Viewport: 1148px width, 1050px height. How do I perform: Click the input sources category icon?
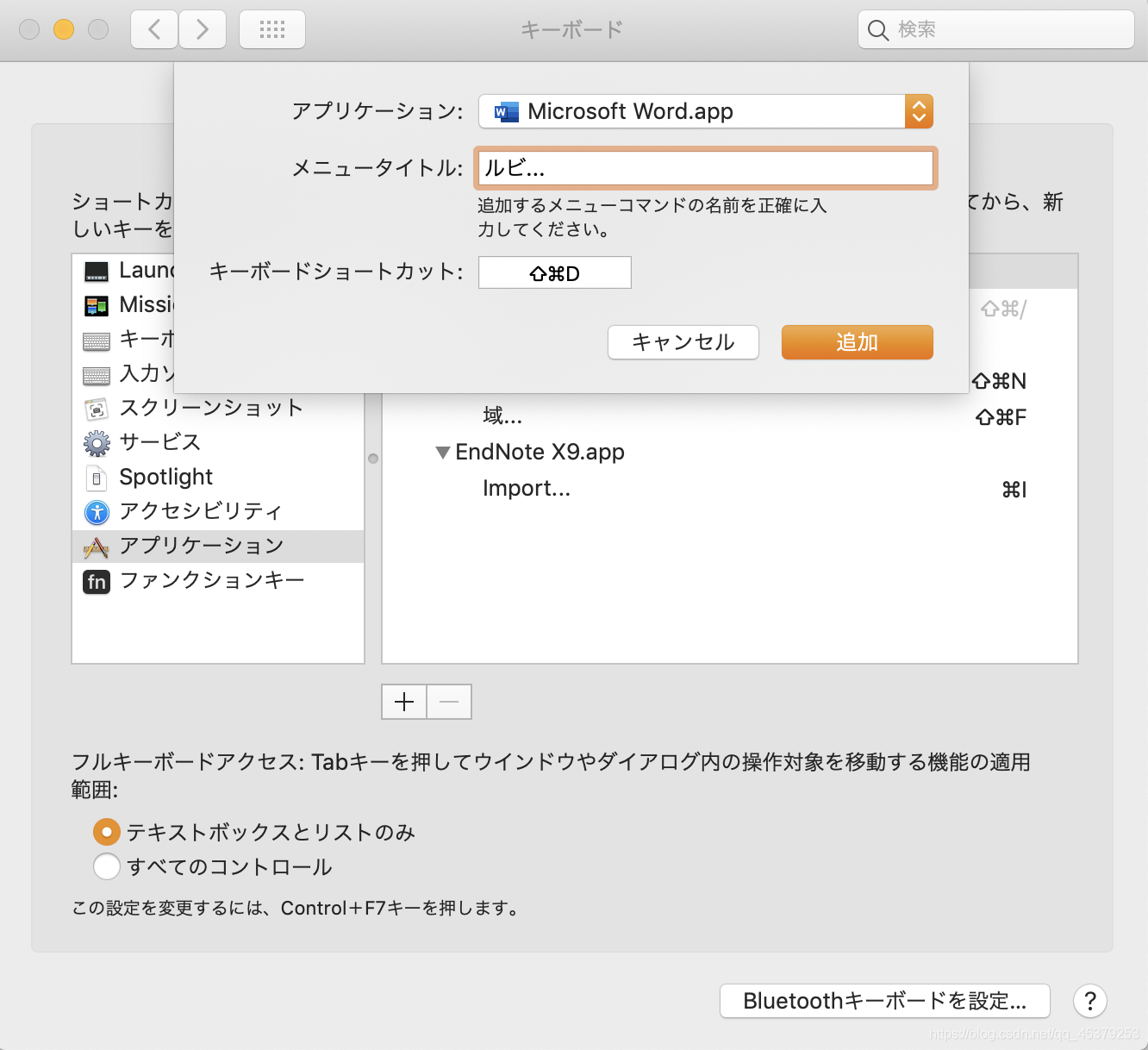tap(97, 376)
